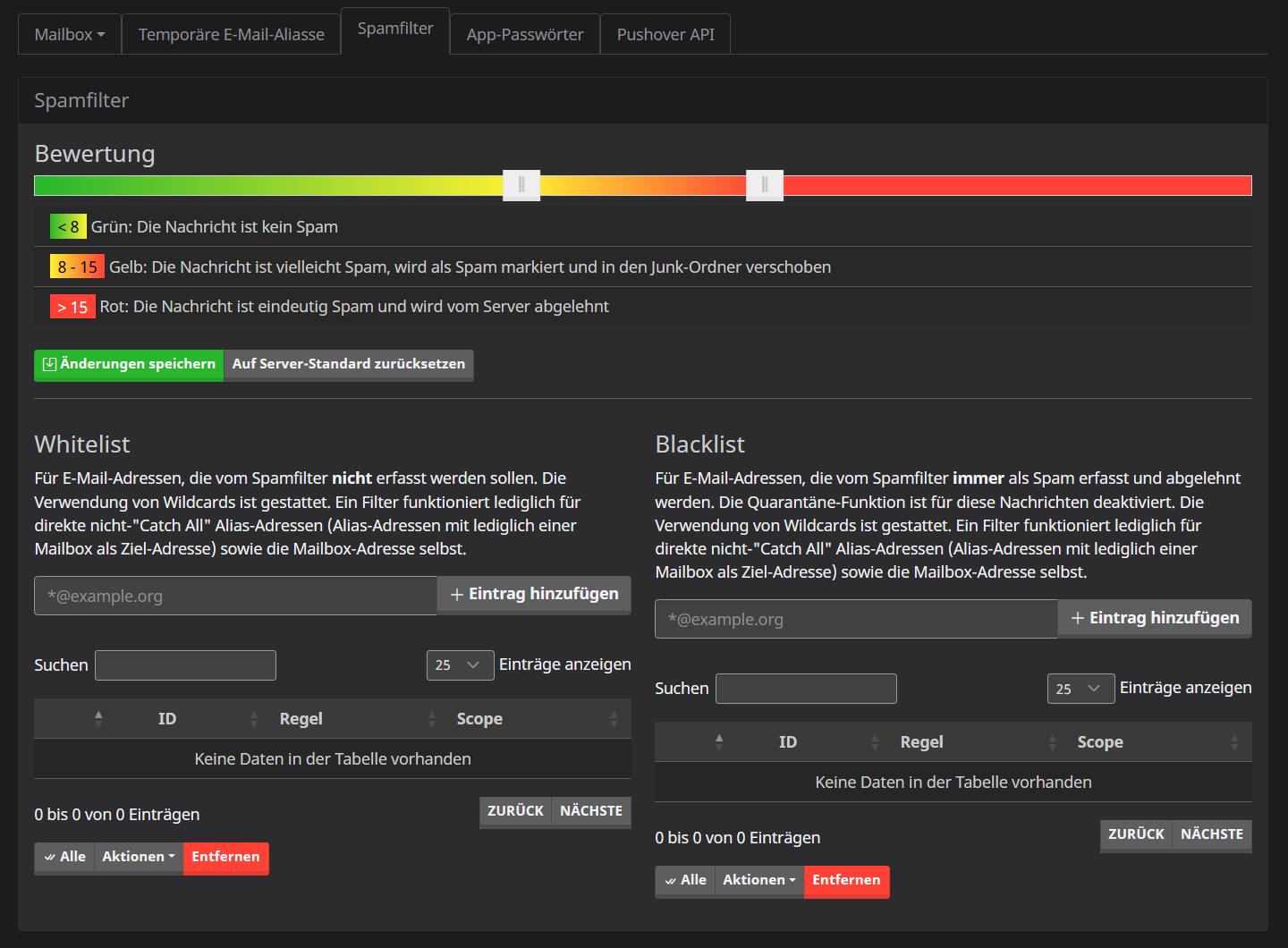The image size is (1288, 948).
Task: Save changes with Änderungen speichern
Action: click(129, 365)
